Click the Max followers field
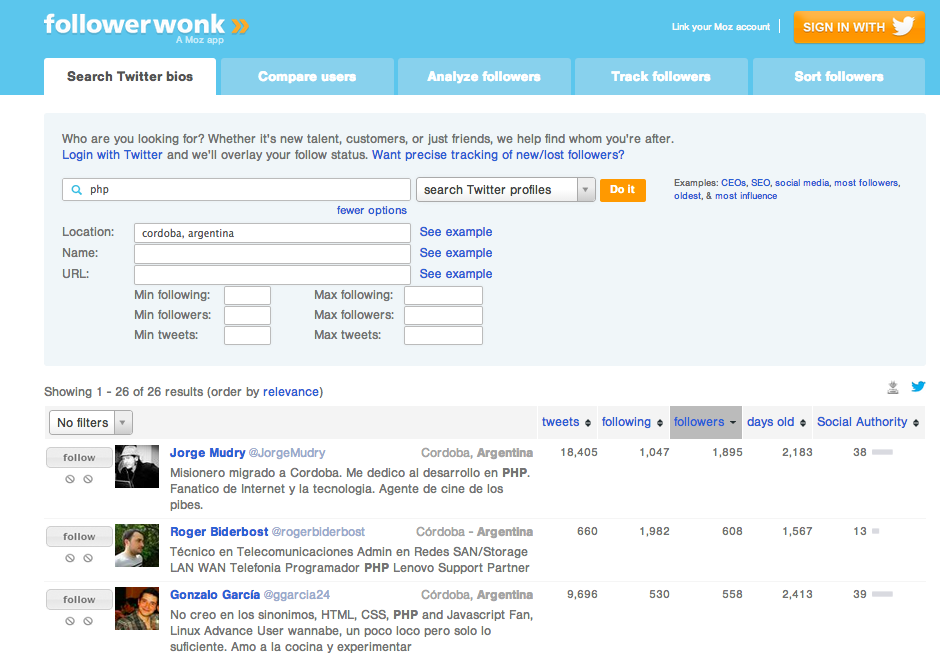This screenshot has width=940, height=657. click(444, 315)
